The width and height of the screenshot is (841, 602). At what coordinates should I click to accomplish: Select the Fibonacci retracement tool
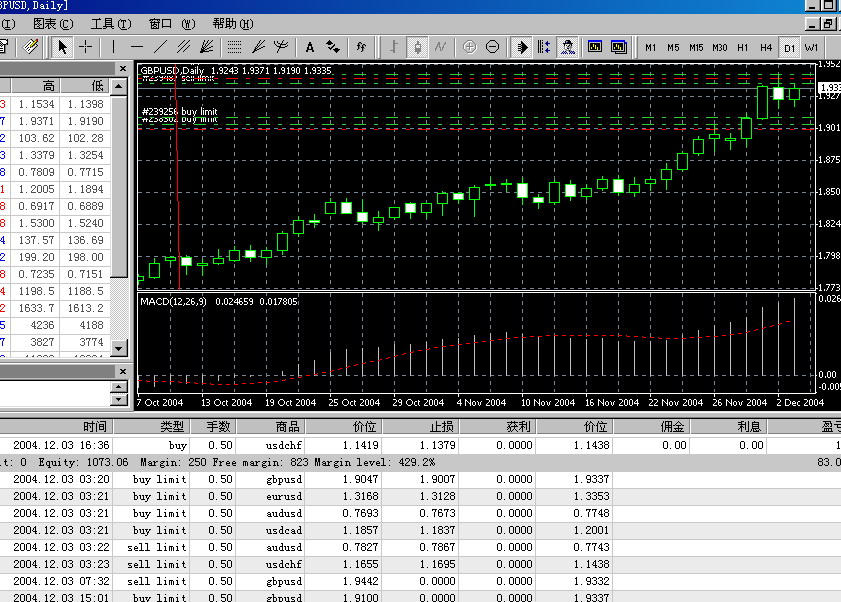click(x=234, y=46)
